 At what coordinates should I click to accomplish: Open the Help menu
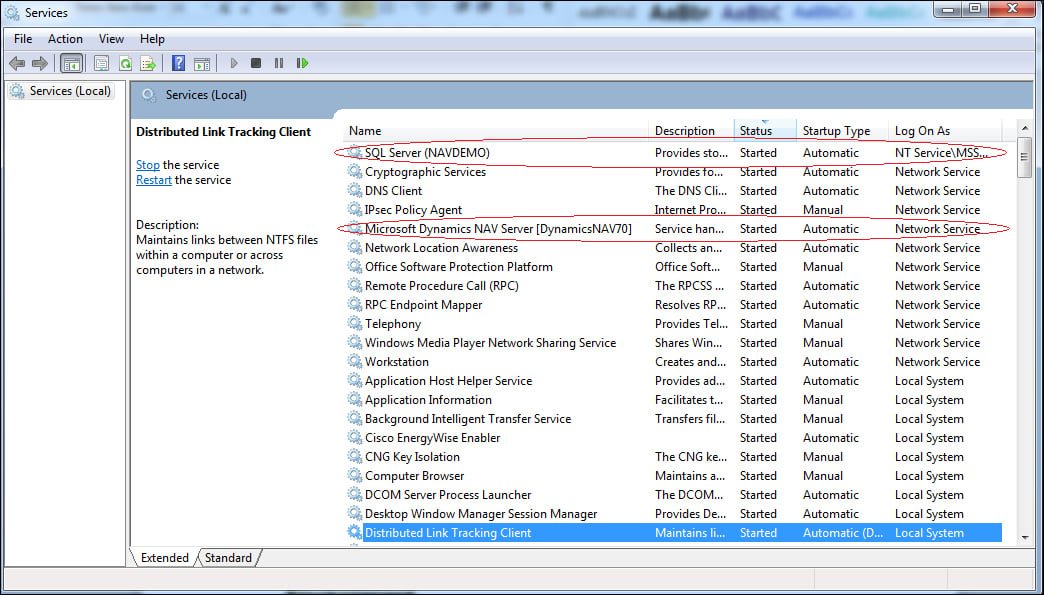pyautogui.click(x=152, y=39)
